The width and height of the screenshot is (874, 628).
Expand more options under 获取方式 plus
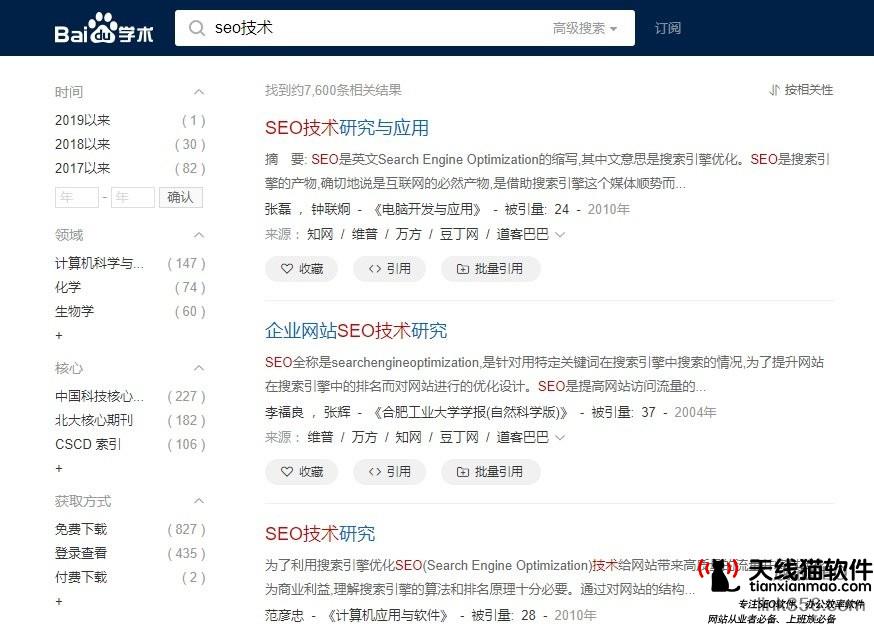click(x=59, y=601)
